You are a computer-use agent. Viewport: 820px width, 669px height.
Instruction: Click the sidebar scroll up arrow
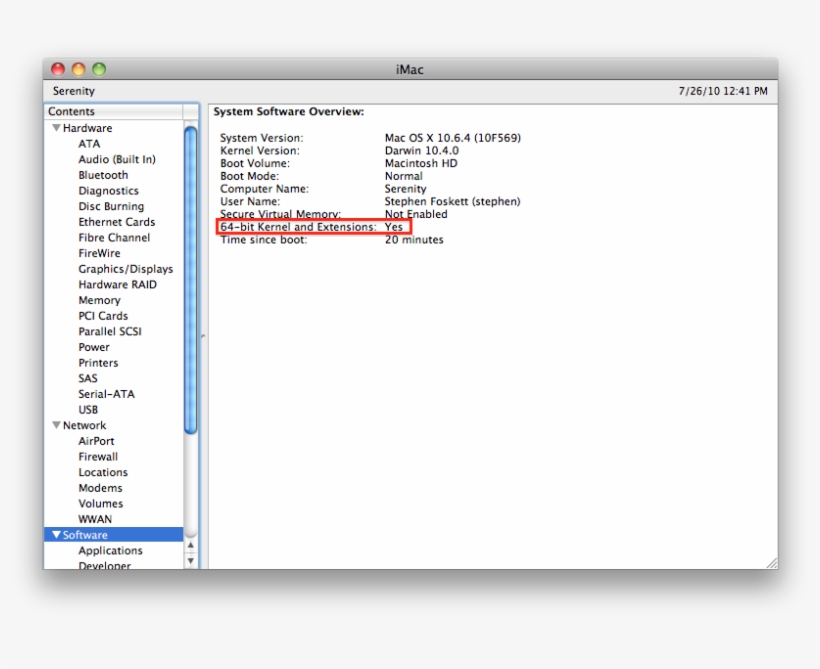coord(191,546)
